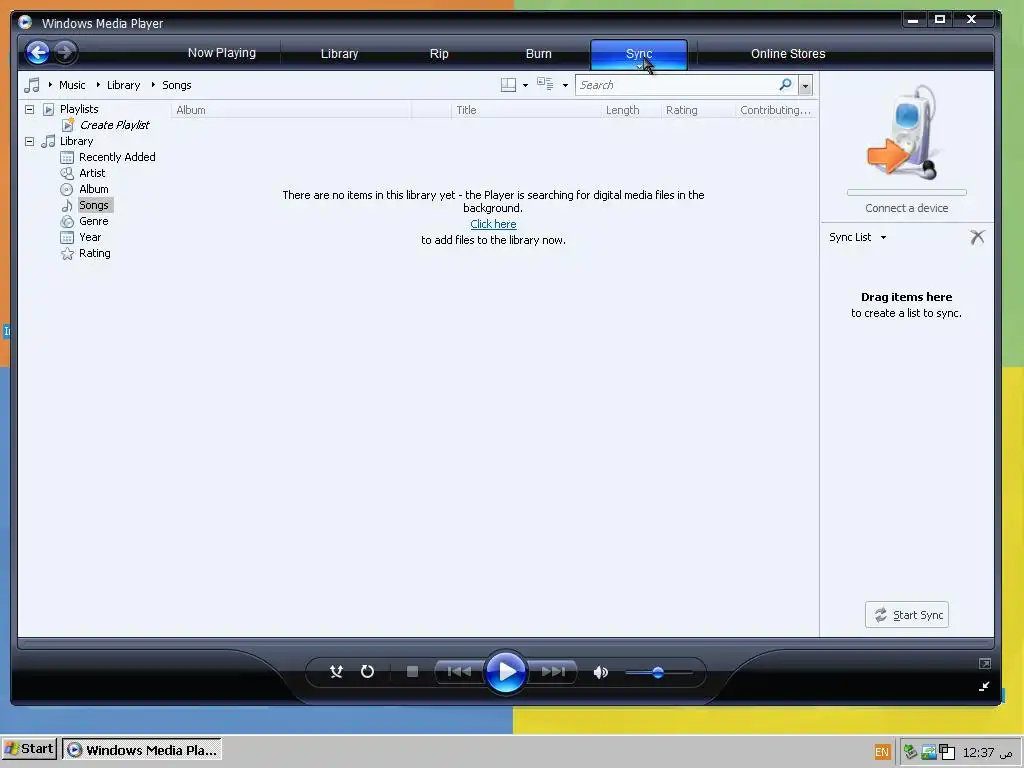Open the view options dropdown arrow
Viewport: 1024px width, 768px height.
(565, 85)
